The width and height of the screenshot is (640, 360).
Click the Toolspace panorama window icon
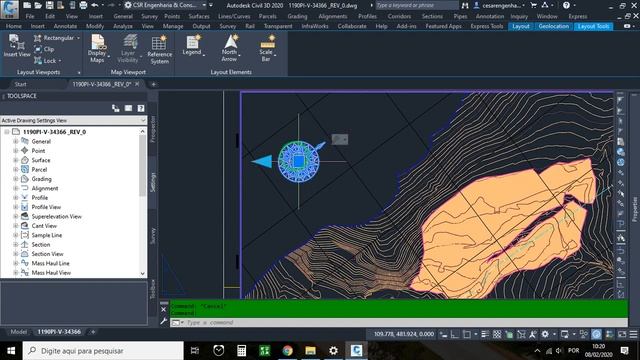pos(128,108)
